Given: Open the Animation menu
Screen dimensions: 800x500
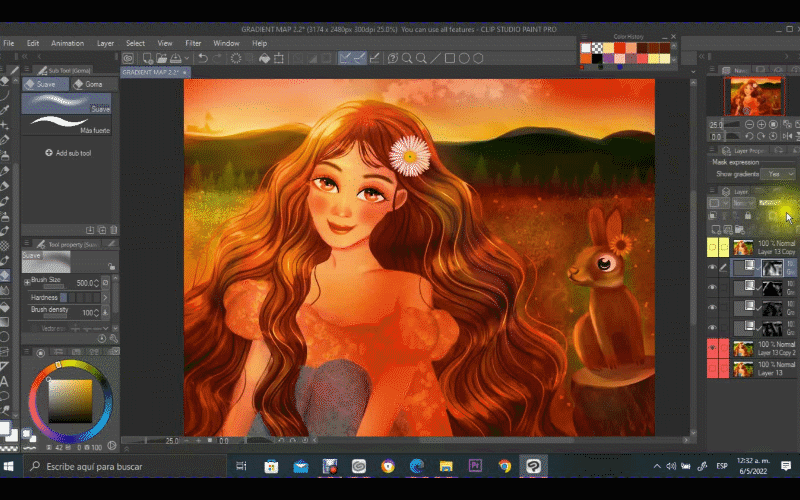Looking at the screenshot, I should pyautogui.click(x=67, y=44).
